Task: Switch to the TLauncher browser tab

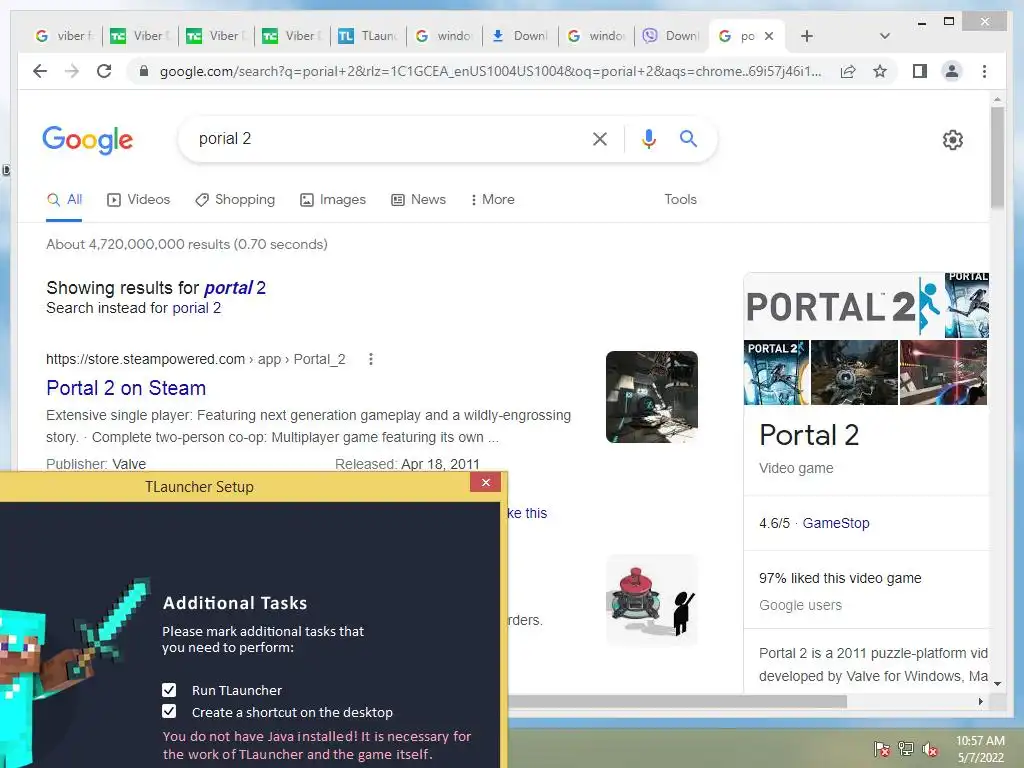Action: tap(368, 36)
